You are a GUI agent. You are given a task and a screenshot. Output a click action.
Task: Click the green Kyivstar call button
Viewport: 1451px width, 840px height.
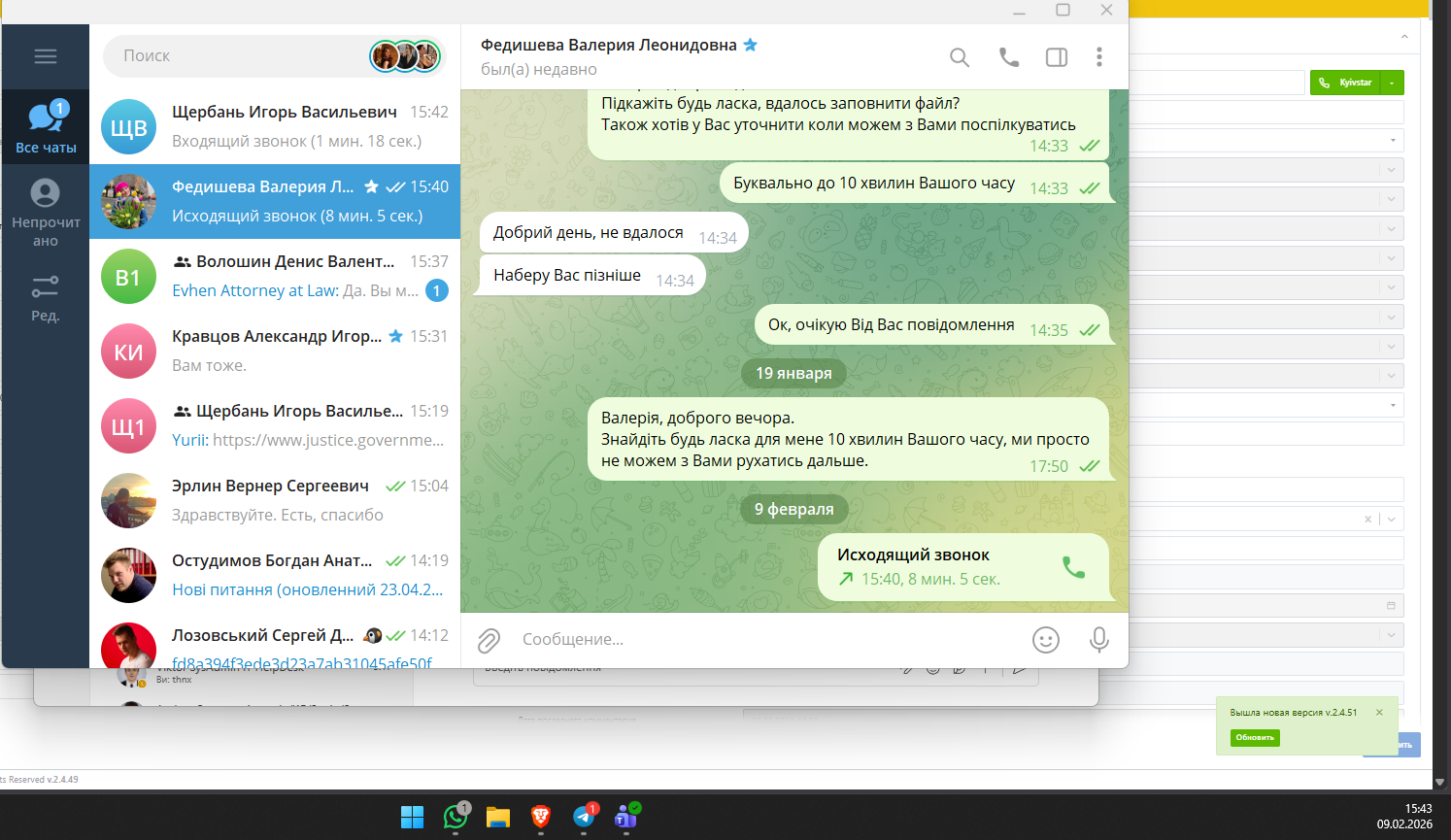[x=1345, y=83]
